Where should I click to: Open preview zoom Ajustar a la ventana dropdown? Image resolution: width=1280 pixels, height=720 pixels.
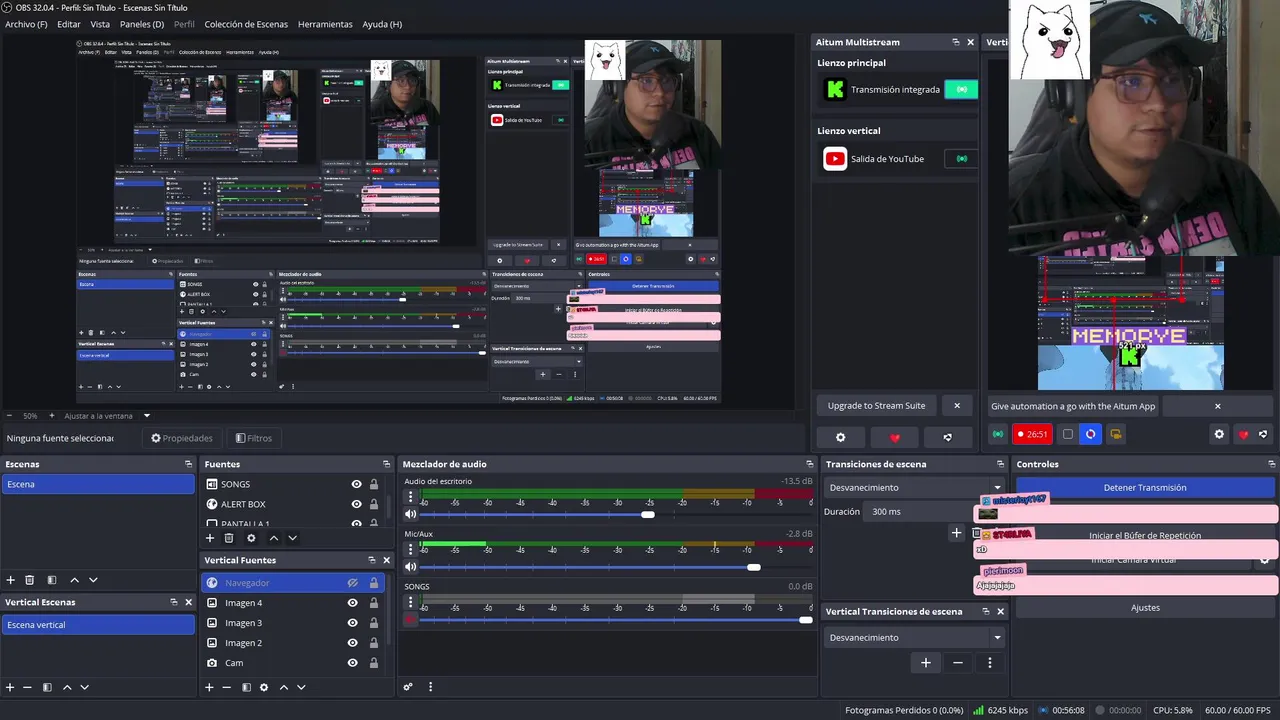[x=107, y=416]
